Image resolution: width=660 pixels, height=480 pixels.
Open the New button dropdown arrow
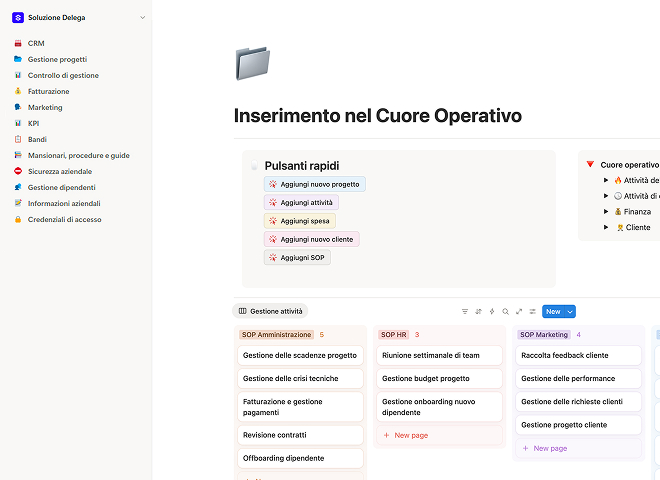(x=570, y=312)
